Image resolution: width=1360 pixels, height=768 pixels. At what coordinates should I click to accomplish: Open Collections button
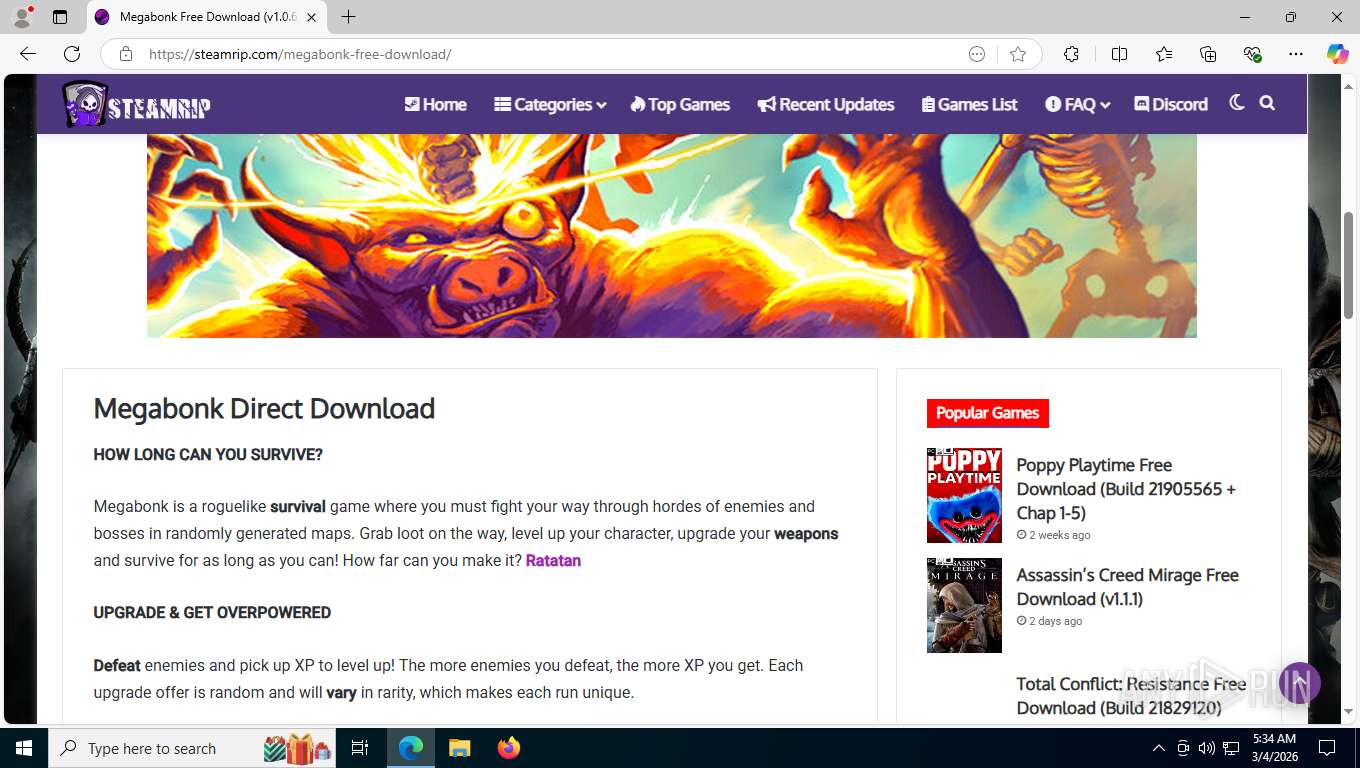tap(1208, 54)
